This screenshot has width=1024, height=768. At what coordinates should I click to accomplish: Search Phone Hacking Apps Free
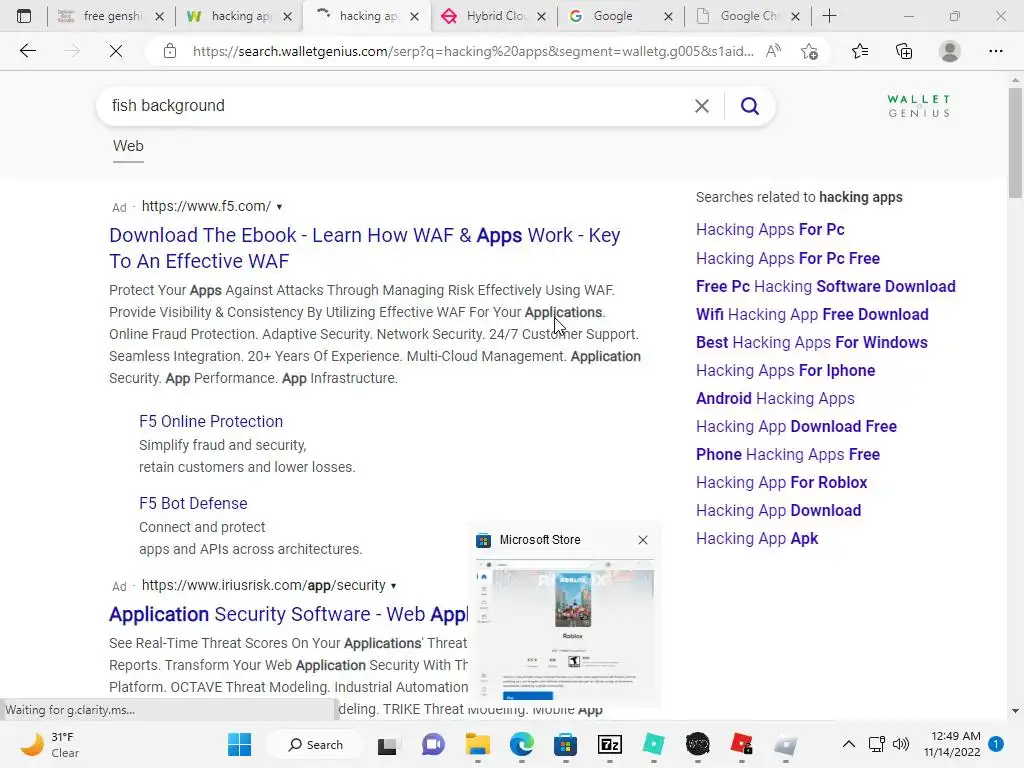pyautogui.click(x=788, y=455)
